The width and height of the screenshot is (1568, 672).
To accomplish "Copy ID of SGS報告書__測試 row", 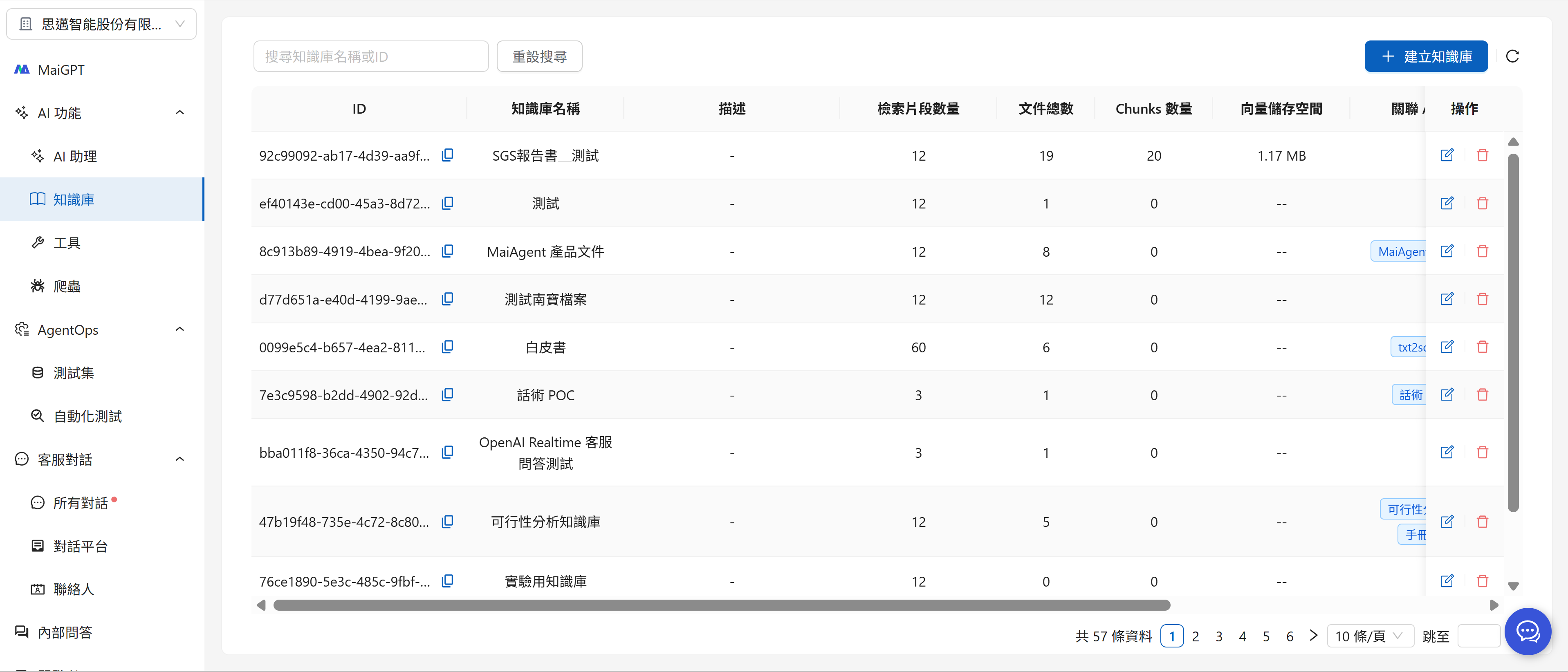I will [x=447, y=155].
